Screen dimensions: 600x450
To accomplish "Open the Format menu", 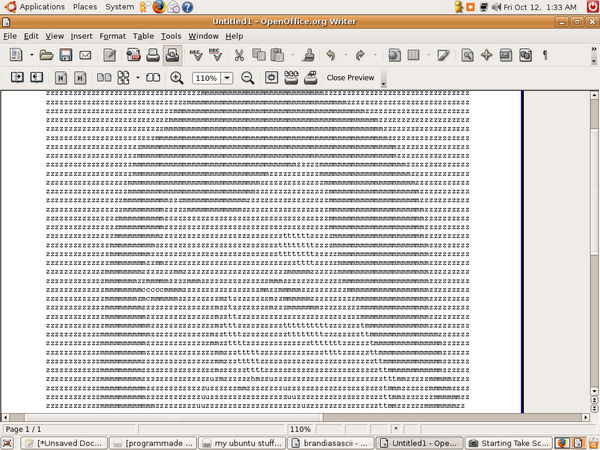I will click(112, 36).
